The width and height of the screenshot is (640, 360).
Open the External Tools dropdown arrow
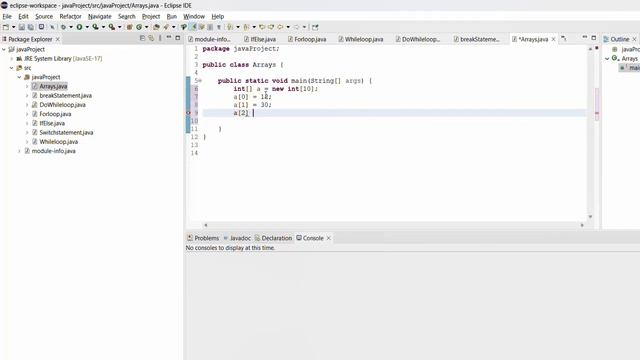[x=119, y=27]
